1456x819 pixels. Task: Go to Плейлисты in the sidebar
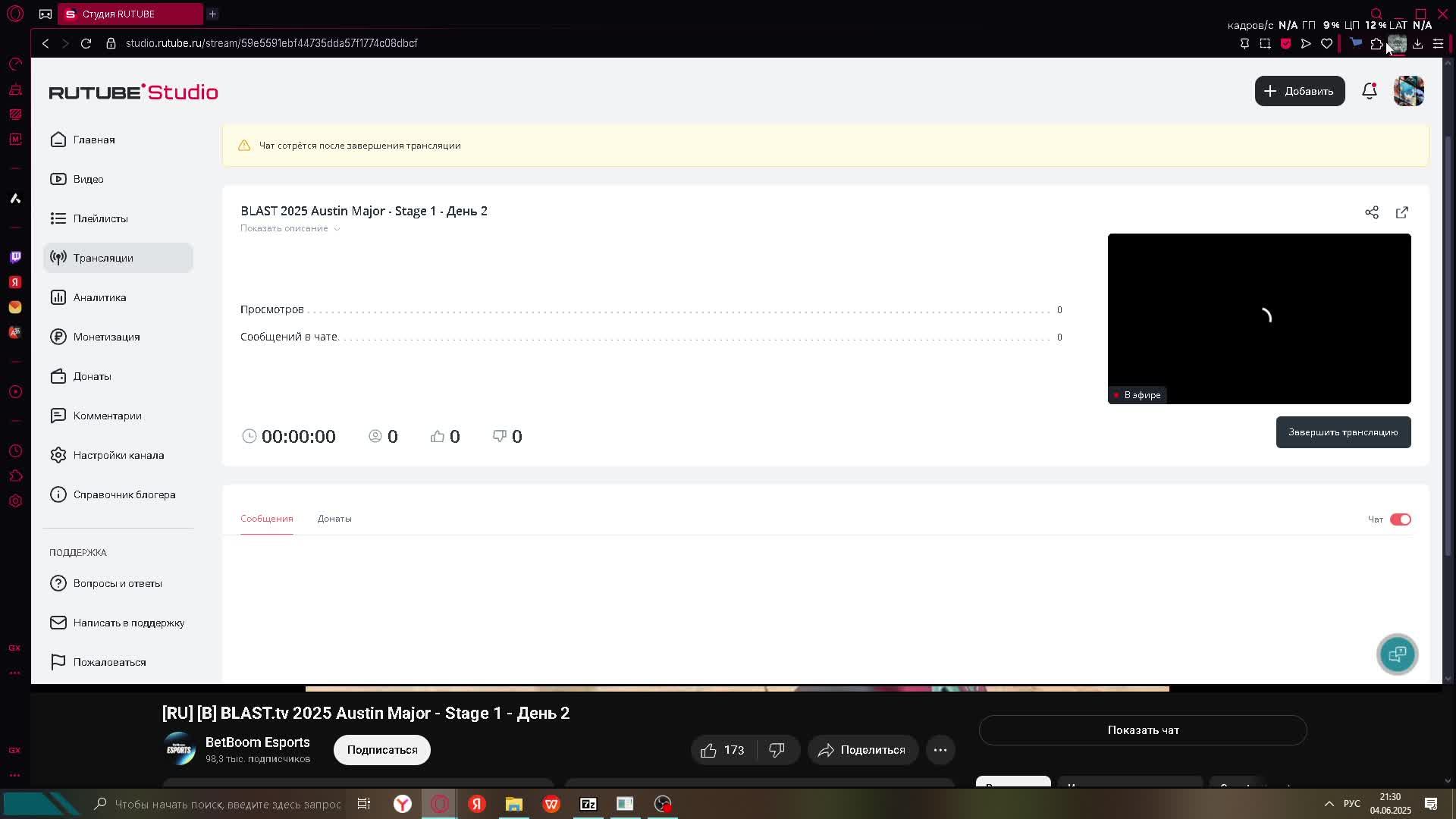coord(89,218)
